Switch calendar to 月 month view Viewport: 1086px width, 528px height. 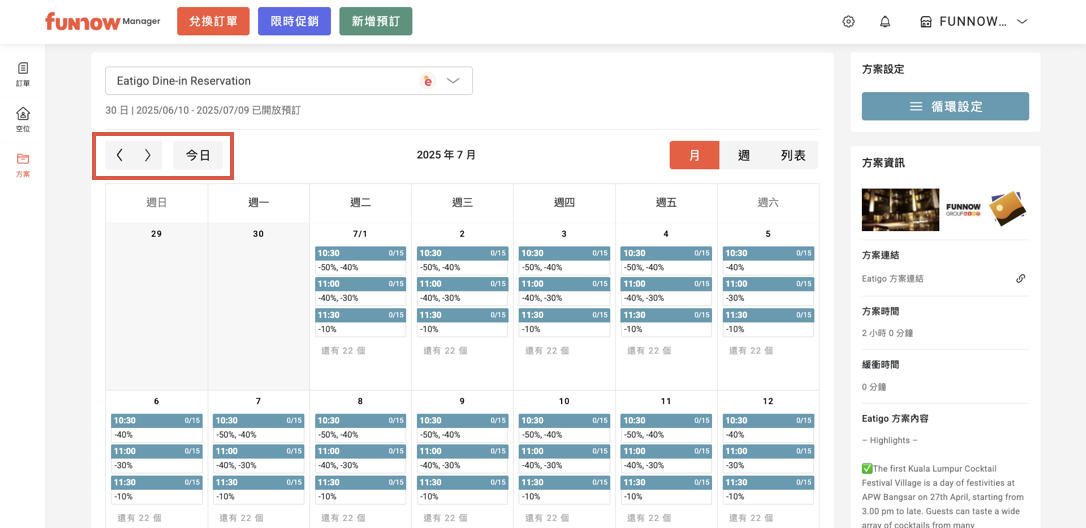[x=694, y=155]
